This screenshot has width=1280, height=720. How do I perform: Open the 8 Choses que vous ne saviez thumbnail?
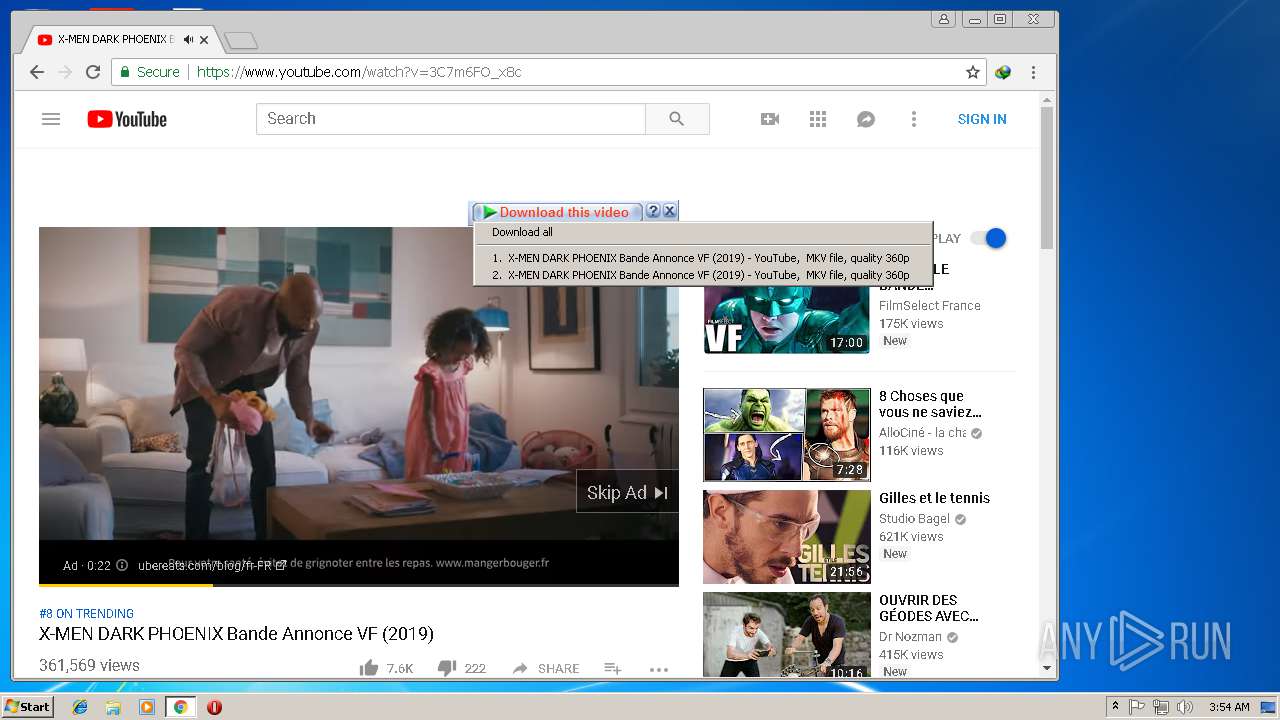click(787, 435)
